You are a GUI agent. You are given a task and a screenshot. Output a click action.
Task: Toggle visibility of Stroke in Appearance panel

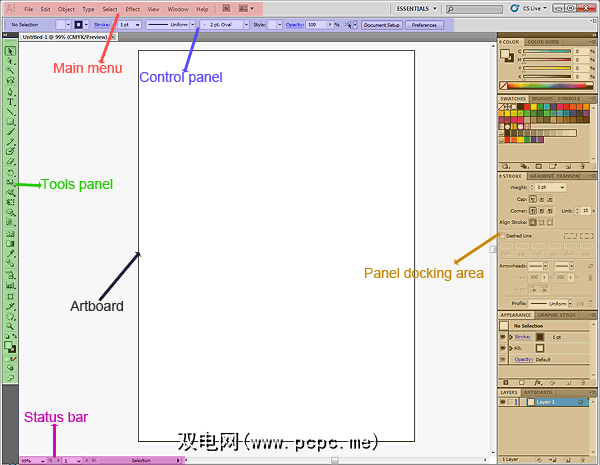(503, 337)
